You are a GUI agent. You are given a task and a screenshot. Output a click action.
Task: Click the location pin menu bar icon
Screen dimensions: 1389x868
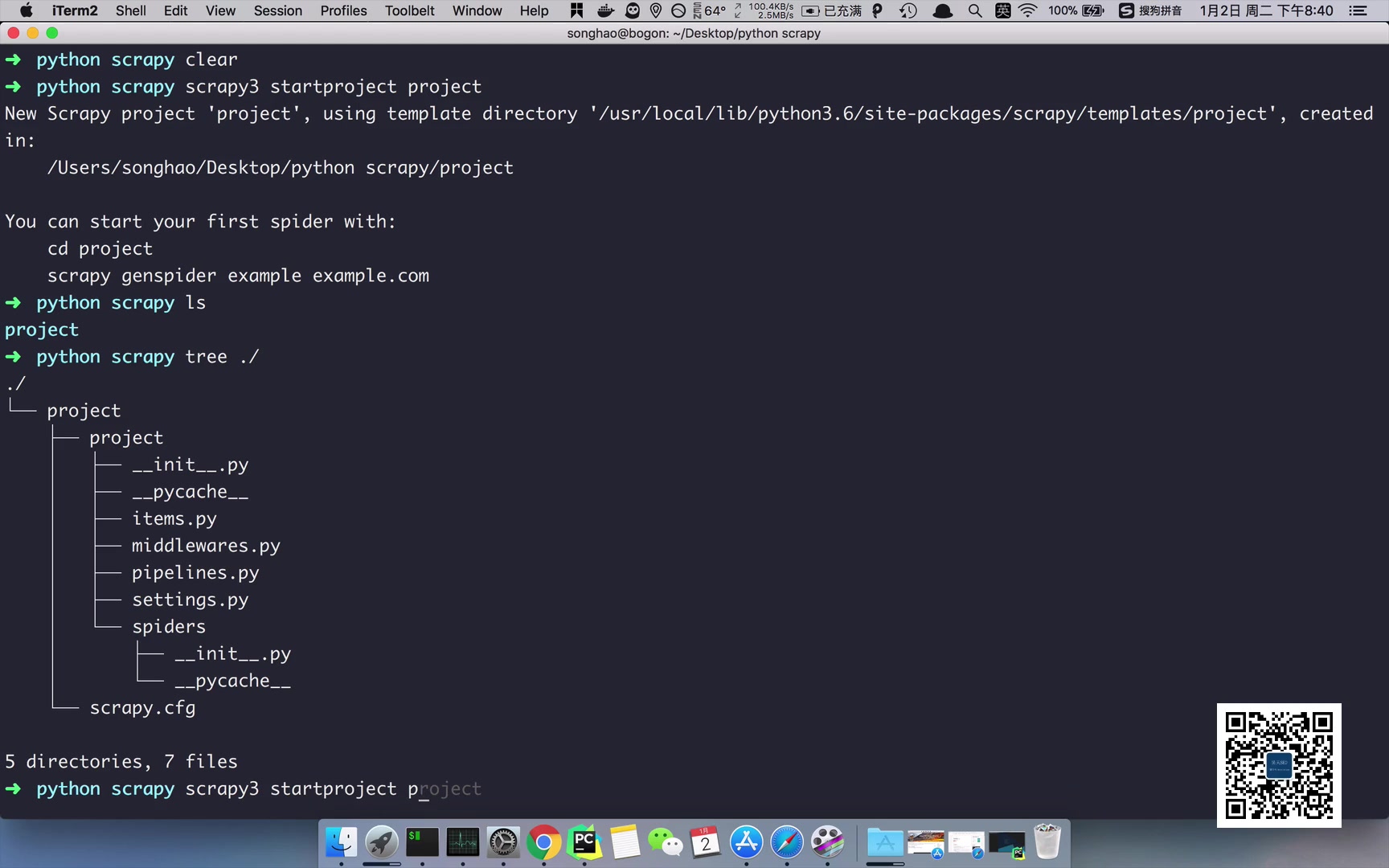[x=656, y=10]
